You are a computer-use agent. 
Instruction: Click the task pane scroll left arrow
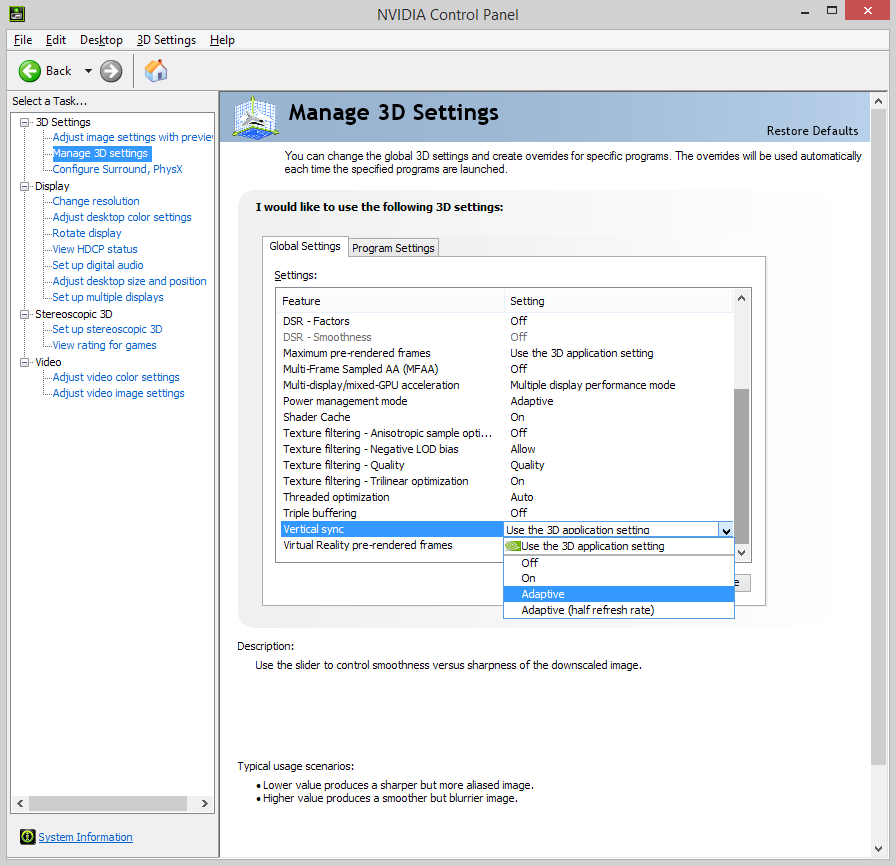[x=21, y=803]
